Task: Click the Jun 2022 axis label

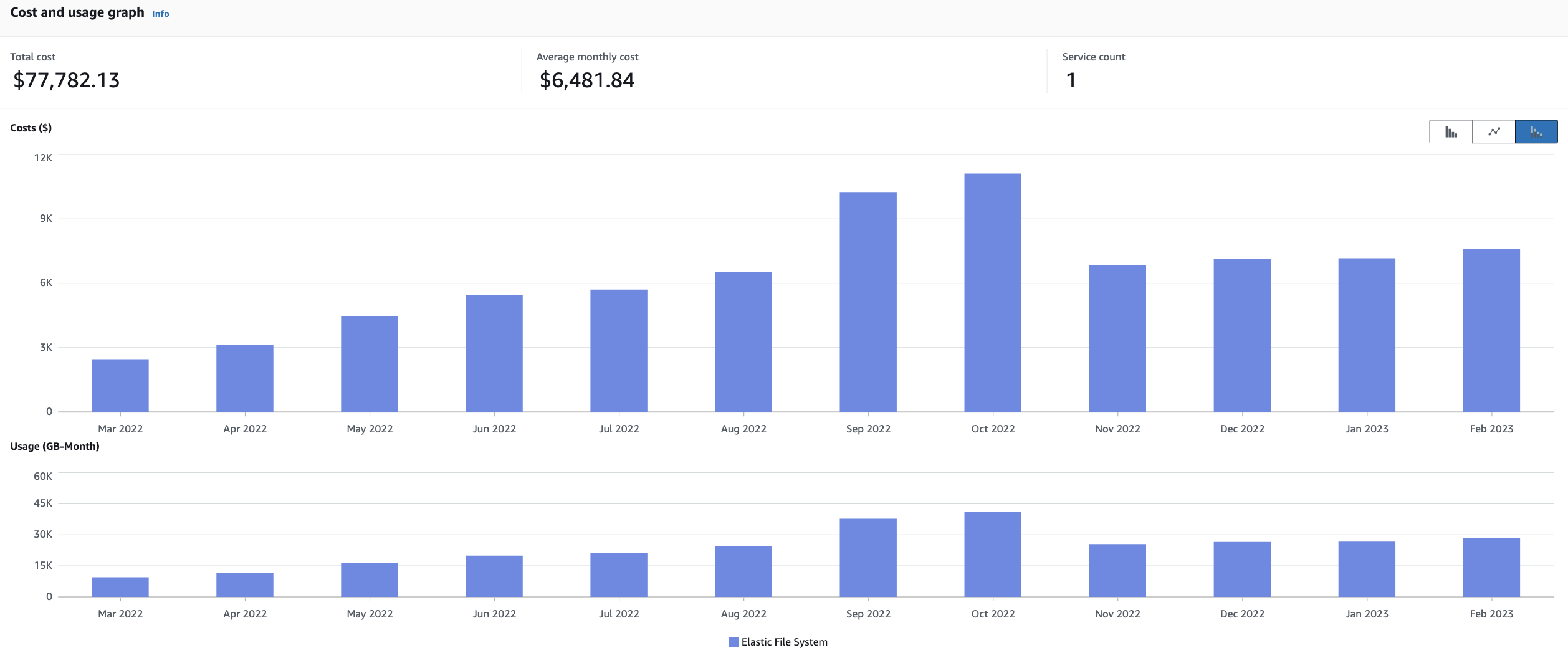Action: pyautogui.click(x=494, y=428)
